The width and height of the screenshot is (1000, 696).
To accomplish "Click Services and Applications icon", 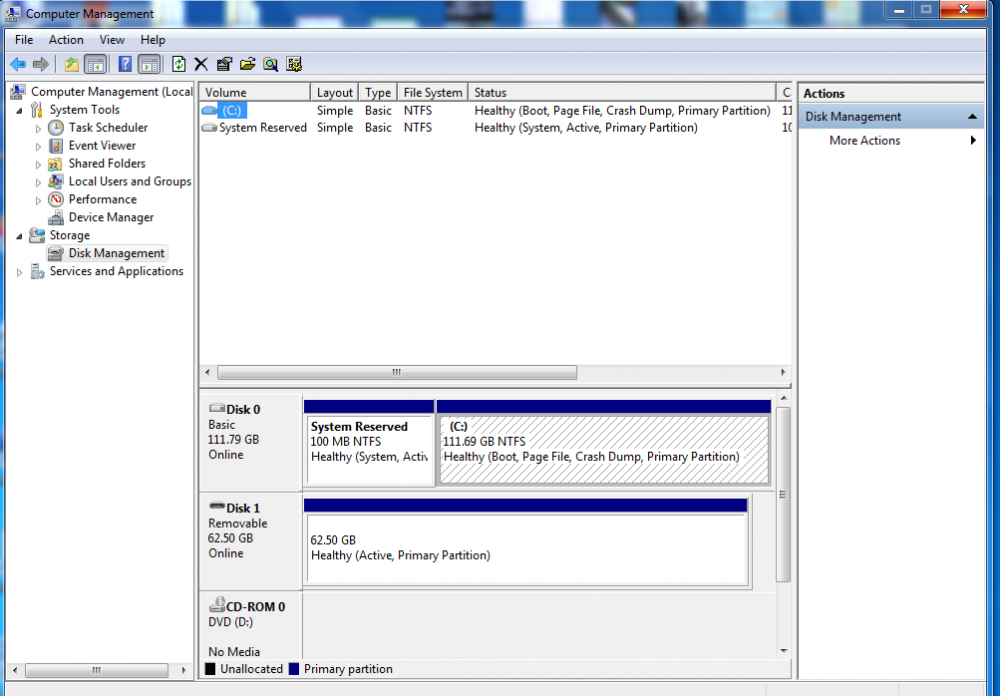I will pyautogui.click(x=37, y=272).
